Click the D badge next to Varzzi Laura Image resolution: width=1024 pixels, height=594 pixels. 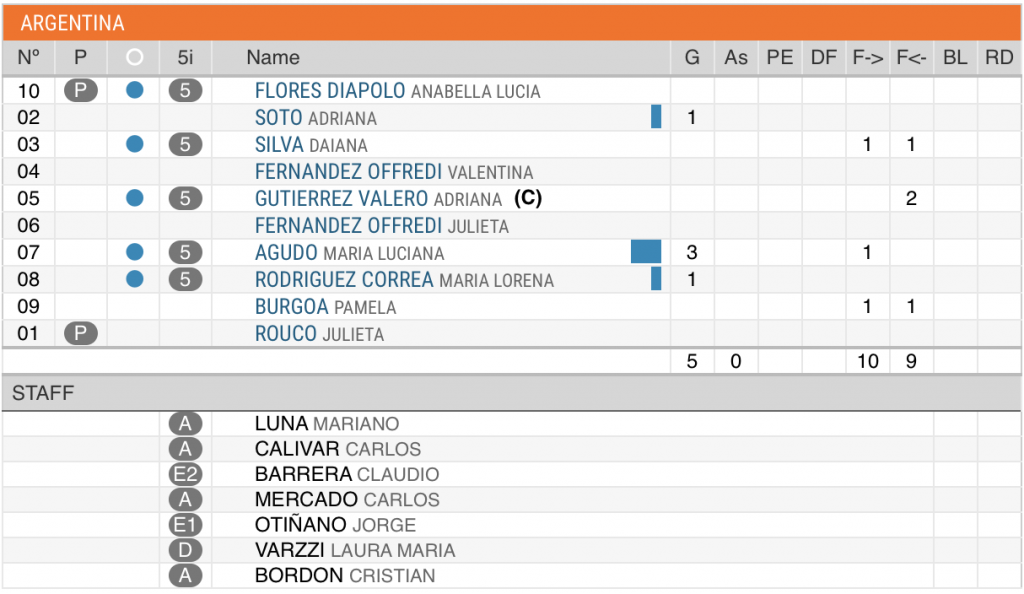[185, 550]
